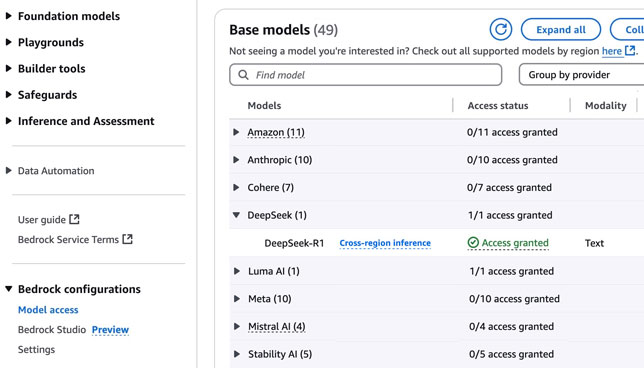Expand Playgrounds section

(8, 42)
